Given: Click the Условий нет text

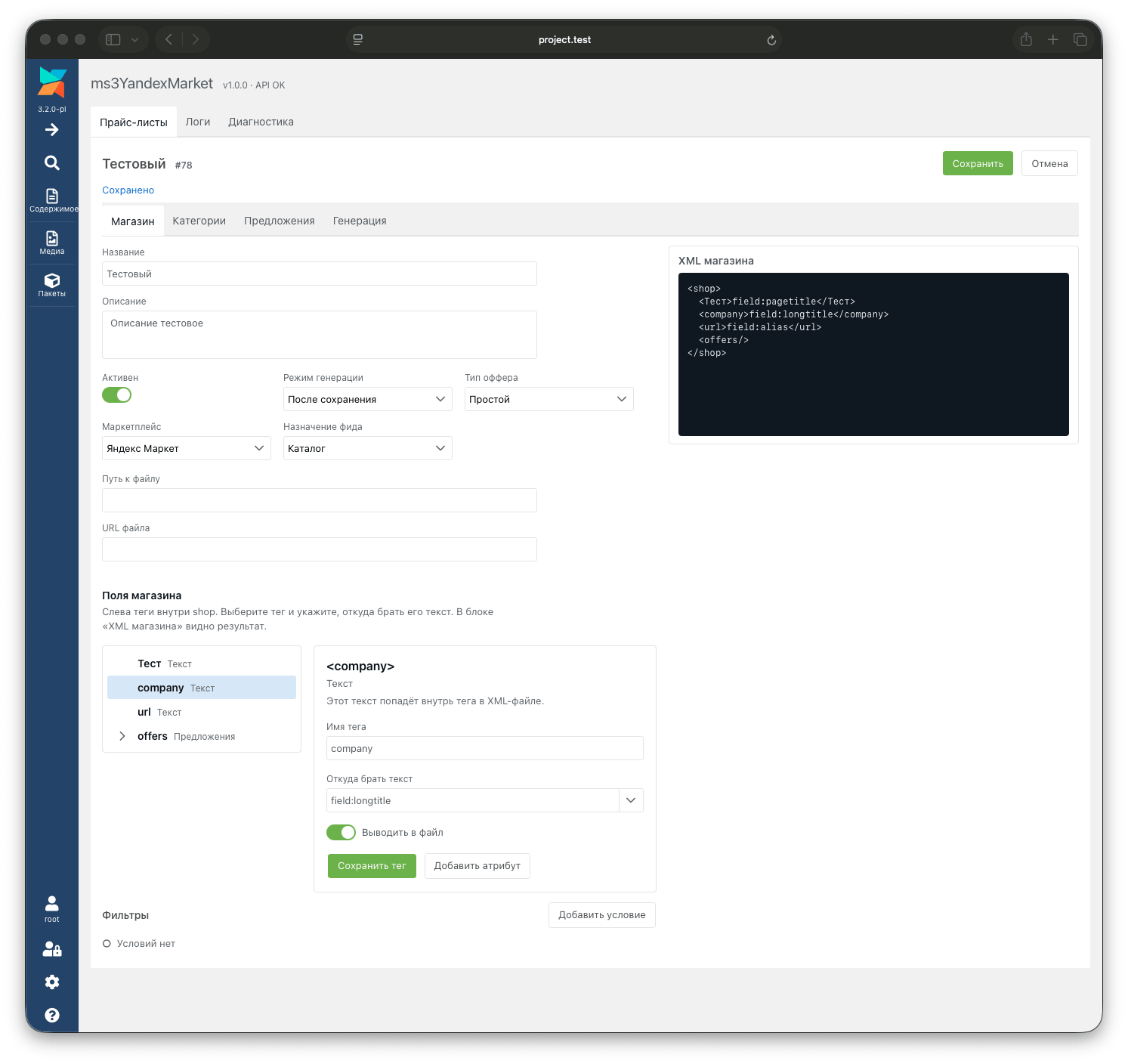Looking at the screenshot, I should tap(146, 944).
